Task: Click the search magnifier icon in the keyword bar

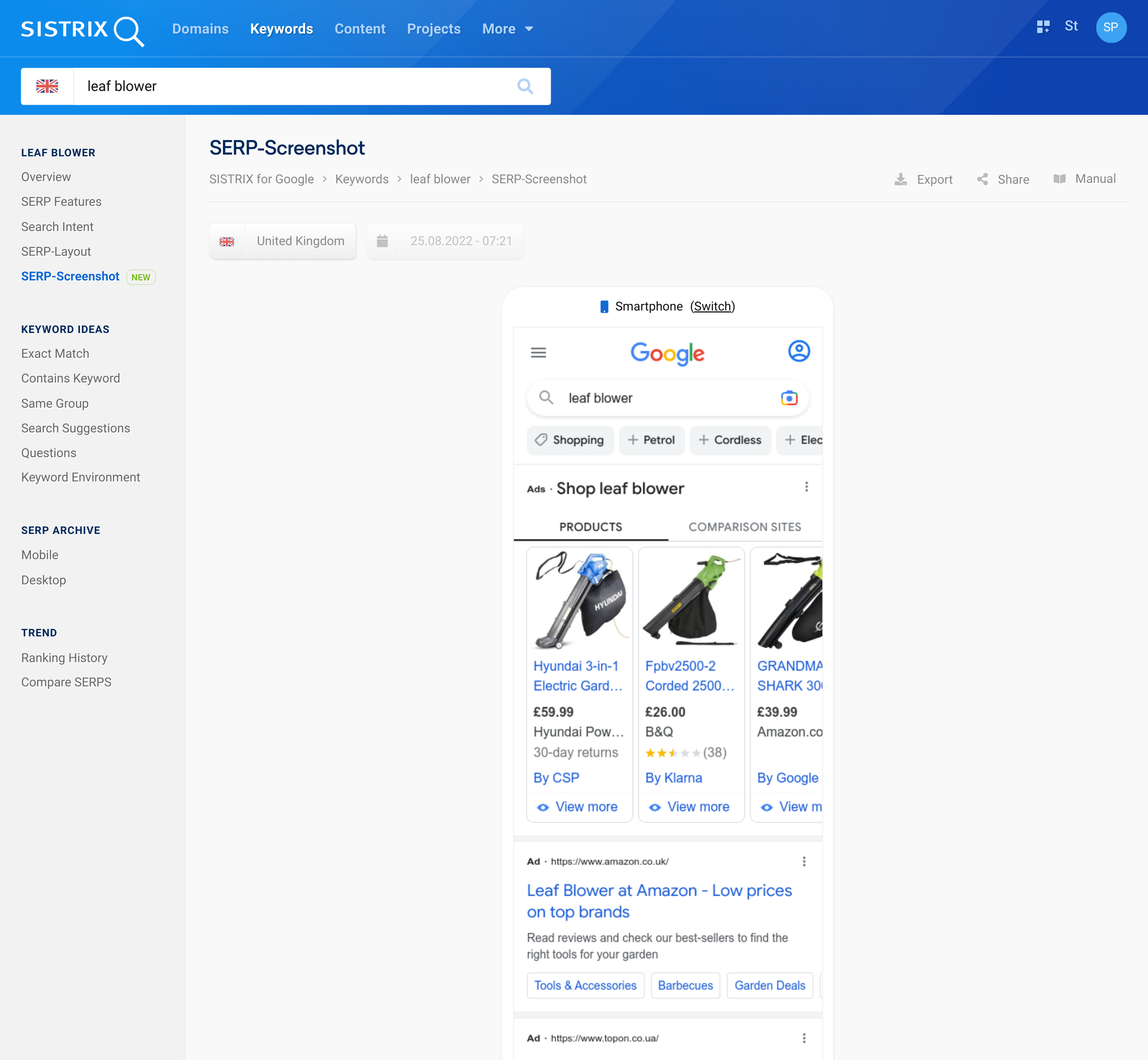Action: 525,87
